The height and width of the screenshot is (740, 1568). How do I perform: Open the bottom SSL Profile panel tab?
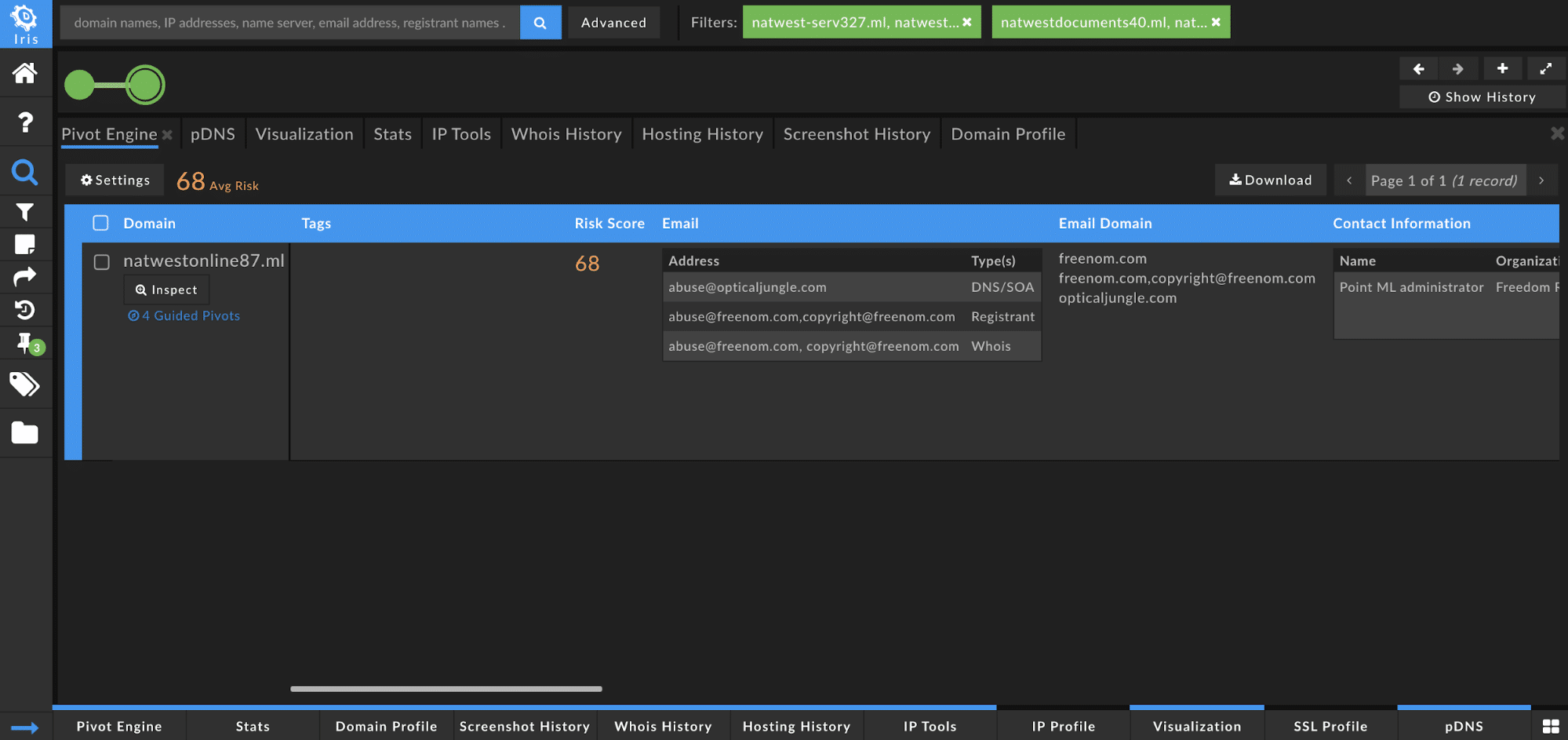(x=1330, y=726)
